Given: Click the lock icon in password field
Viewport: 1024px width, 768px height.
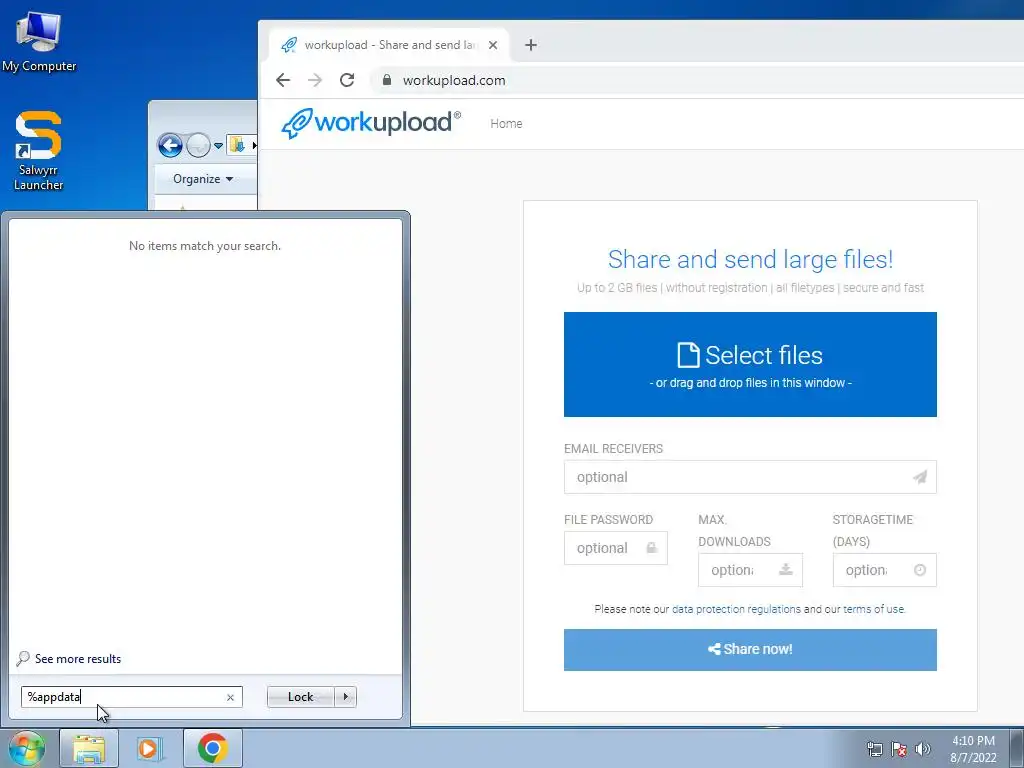Looking at the screenshot, I should pos(652,548).
